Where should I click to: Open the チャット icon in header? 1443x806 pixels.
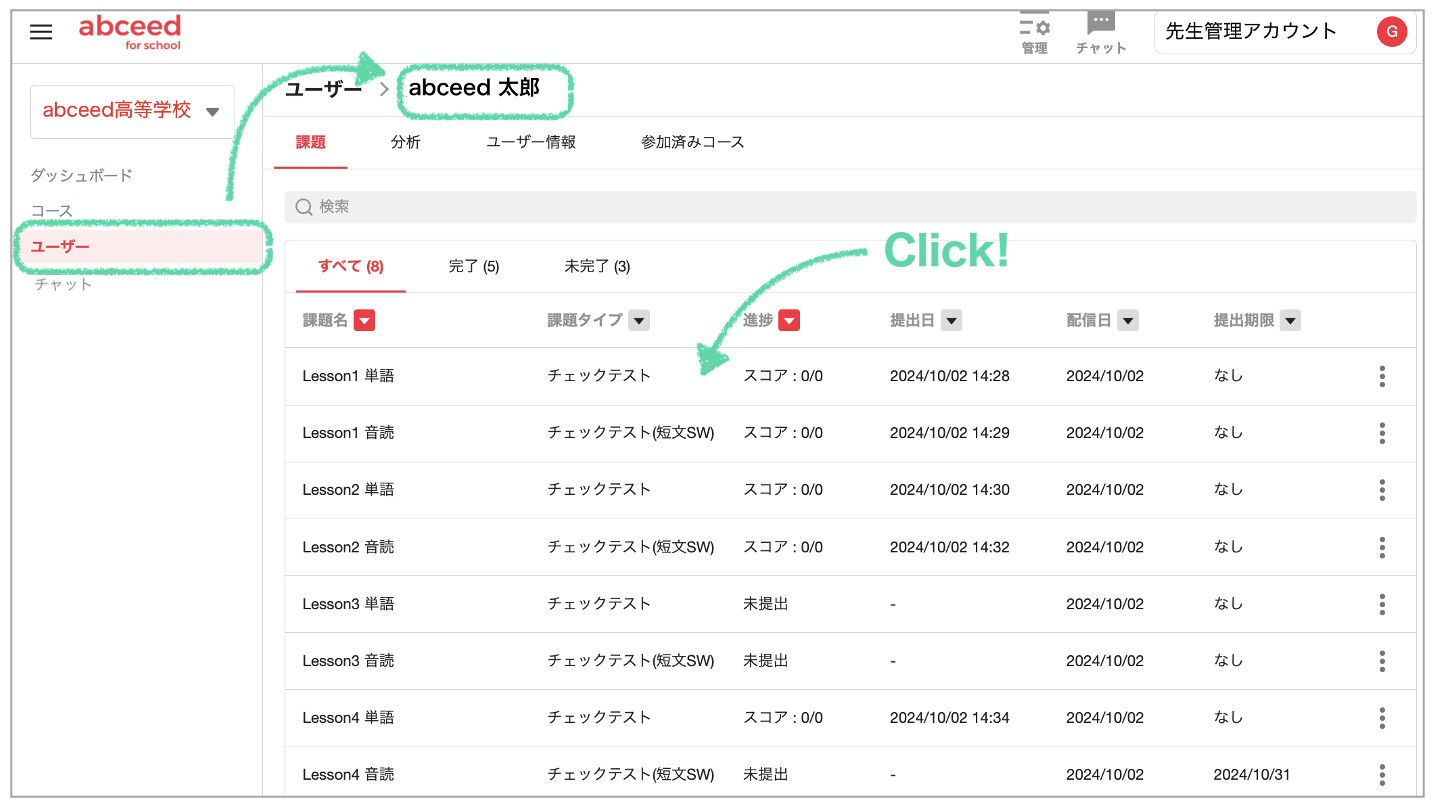click(x=1101, y=32)
